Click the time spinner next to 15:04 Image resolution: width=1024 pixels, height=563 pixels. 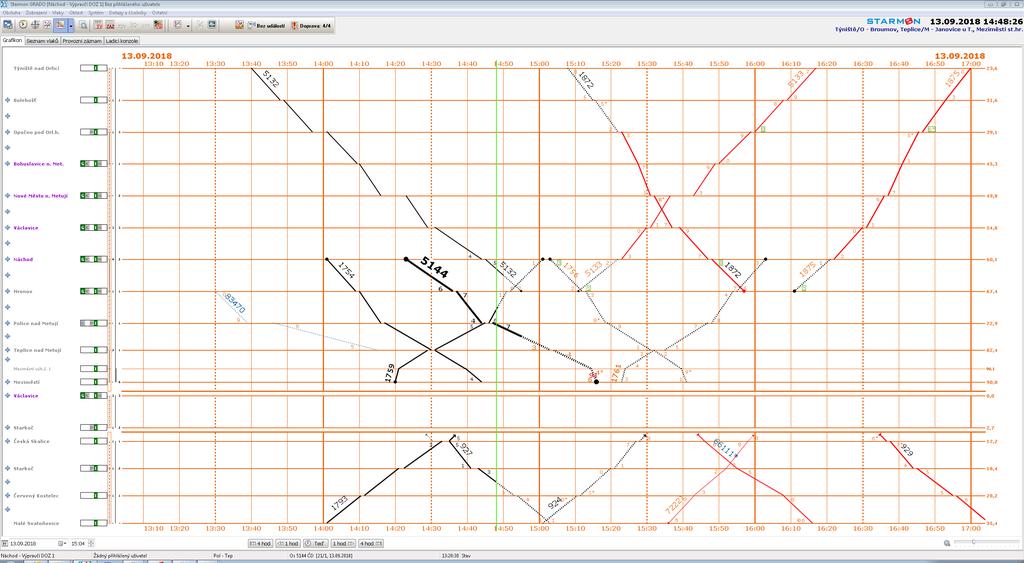91,543
